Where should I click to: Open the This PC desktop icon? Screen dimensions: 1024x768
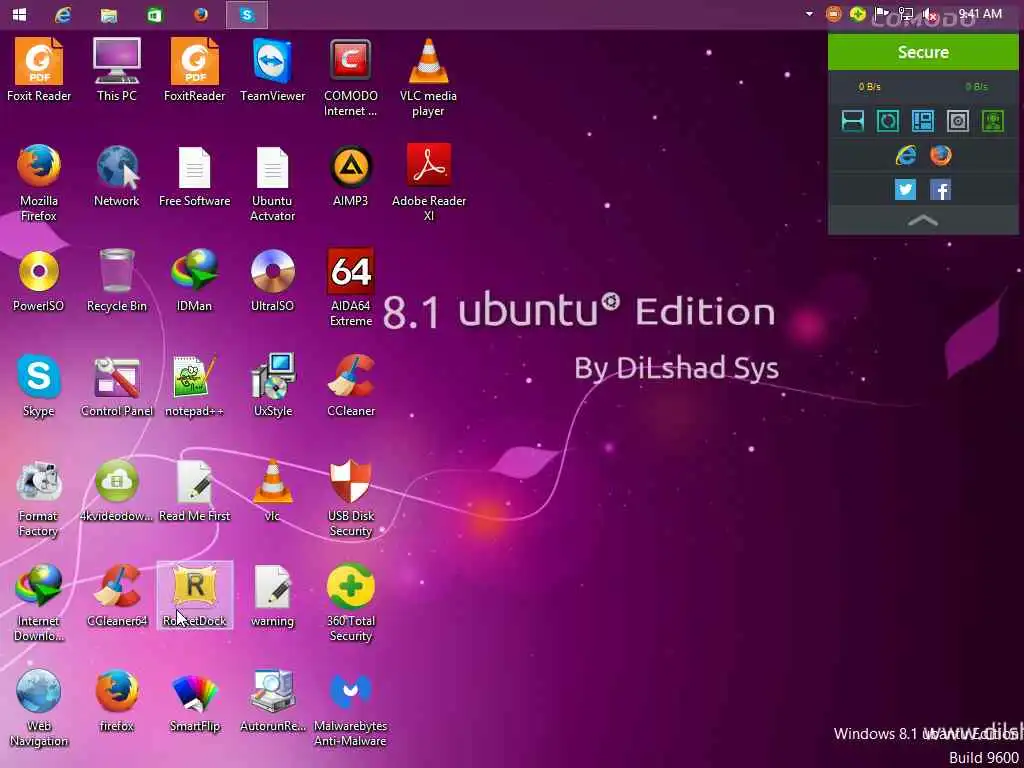(117, 70)
